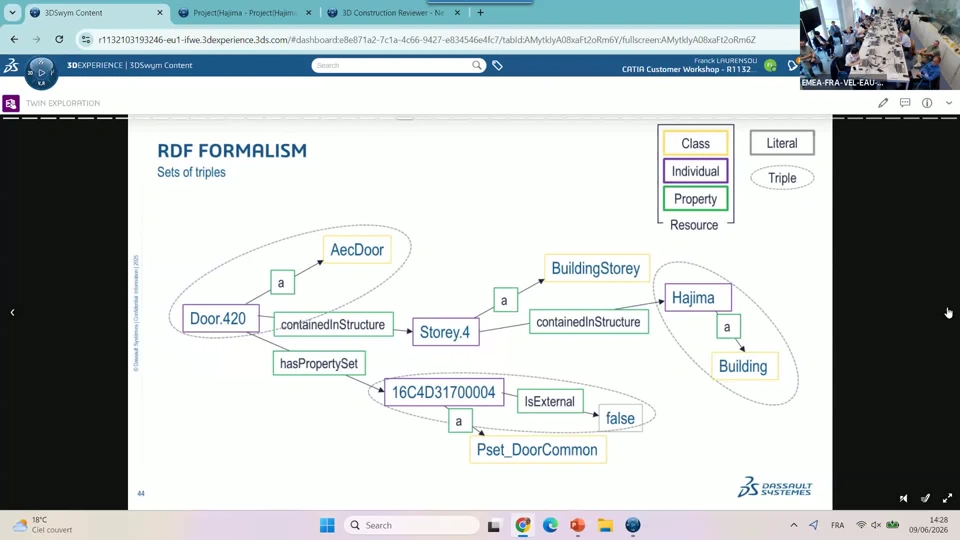
Task: Click the Literal legend box
Action: coord(782,143)
